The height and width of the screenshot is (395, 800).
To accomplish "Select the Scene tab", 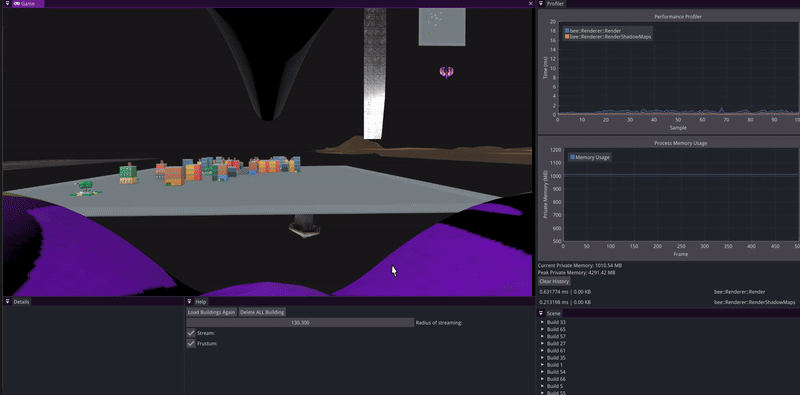I will 554,313.
